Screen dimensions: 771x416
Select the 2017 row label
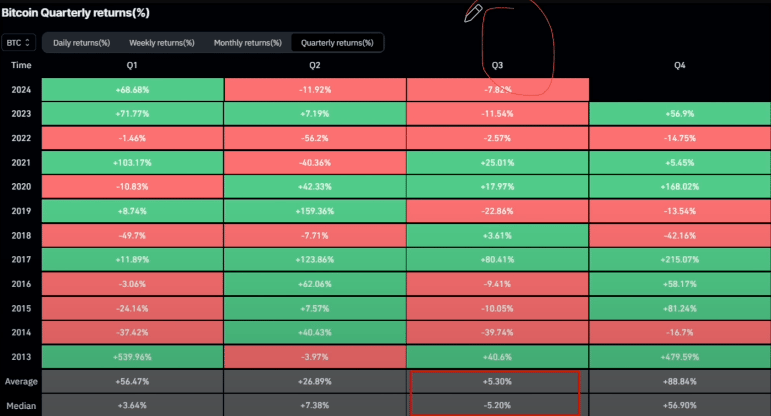click(x=21, y=260)
